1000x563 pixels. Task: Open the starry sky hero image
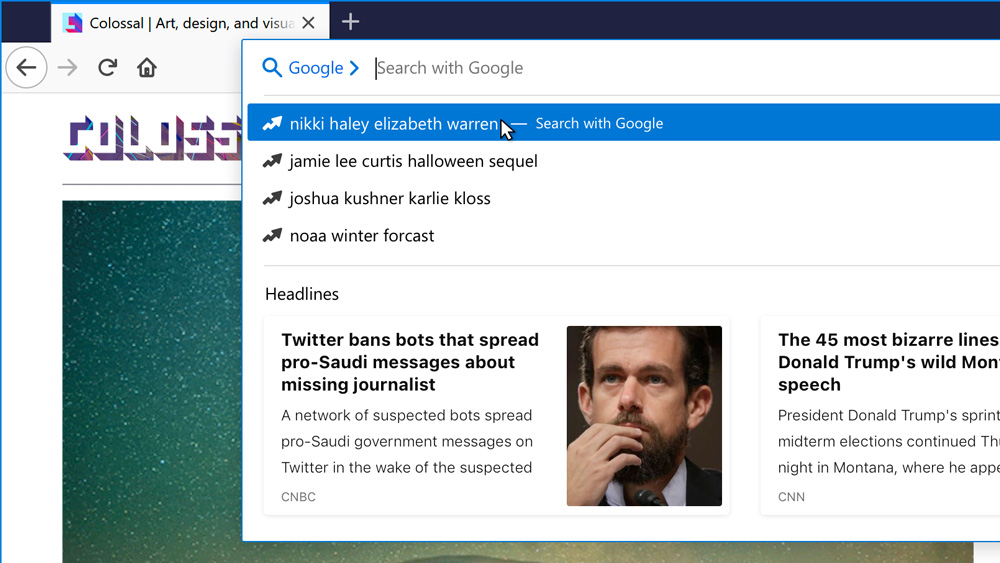(x=152, y=381)
